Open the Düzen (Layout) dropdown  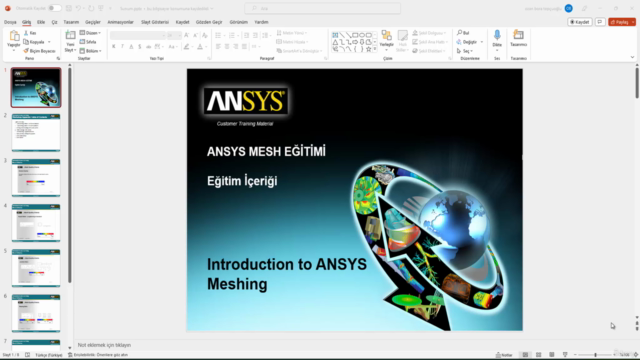[x=90, y=33]
